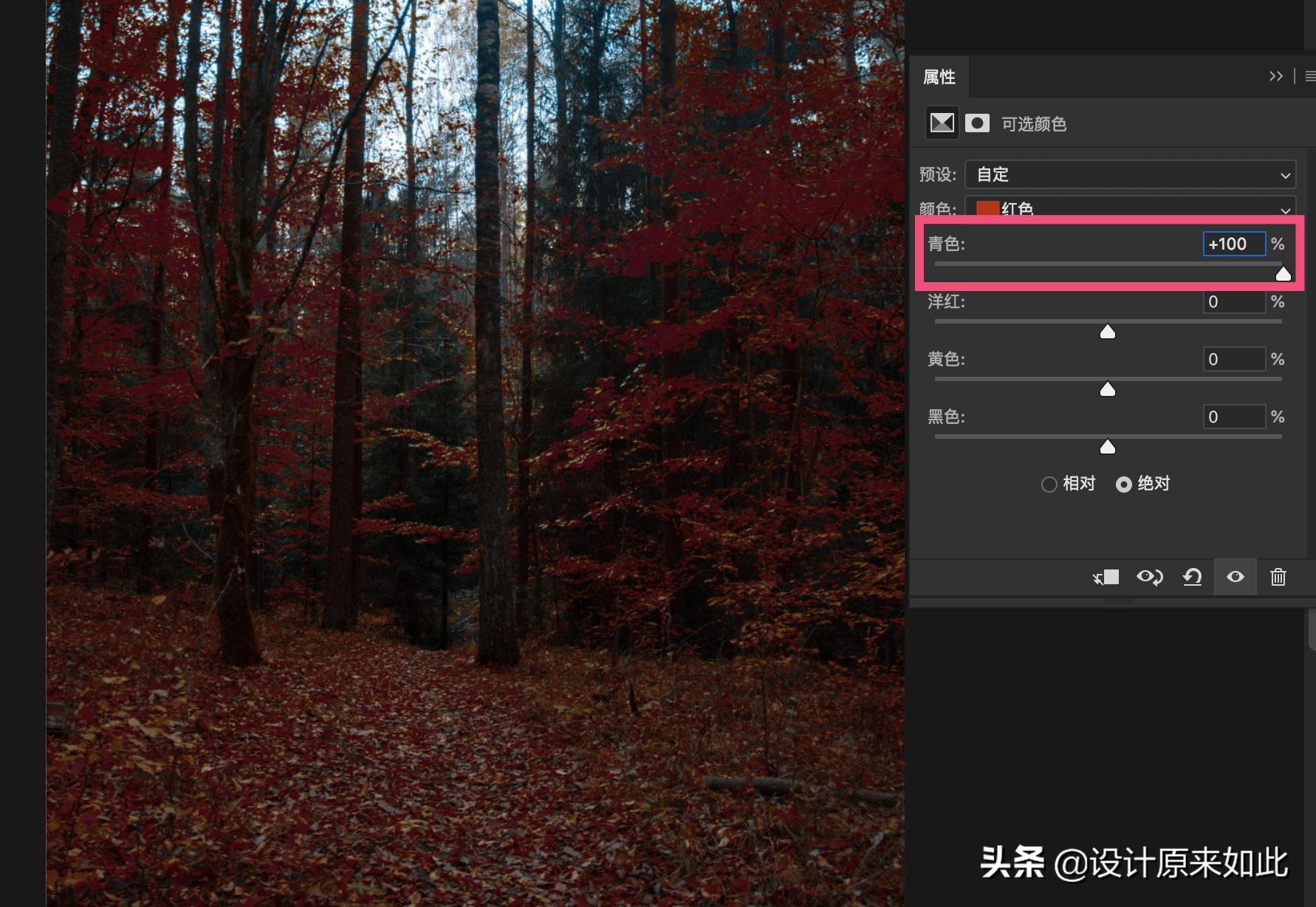The width and height of the screenshot is (1316, 907).
Task: Click the 青色 value field showing +100
Action: pyautogui.click(x=1234, y=244)
